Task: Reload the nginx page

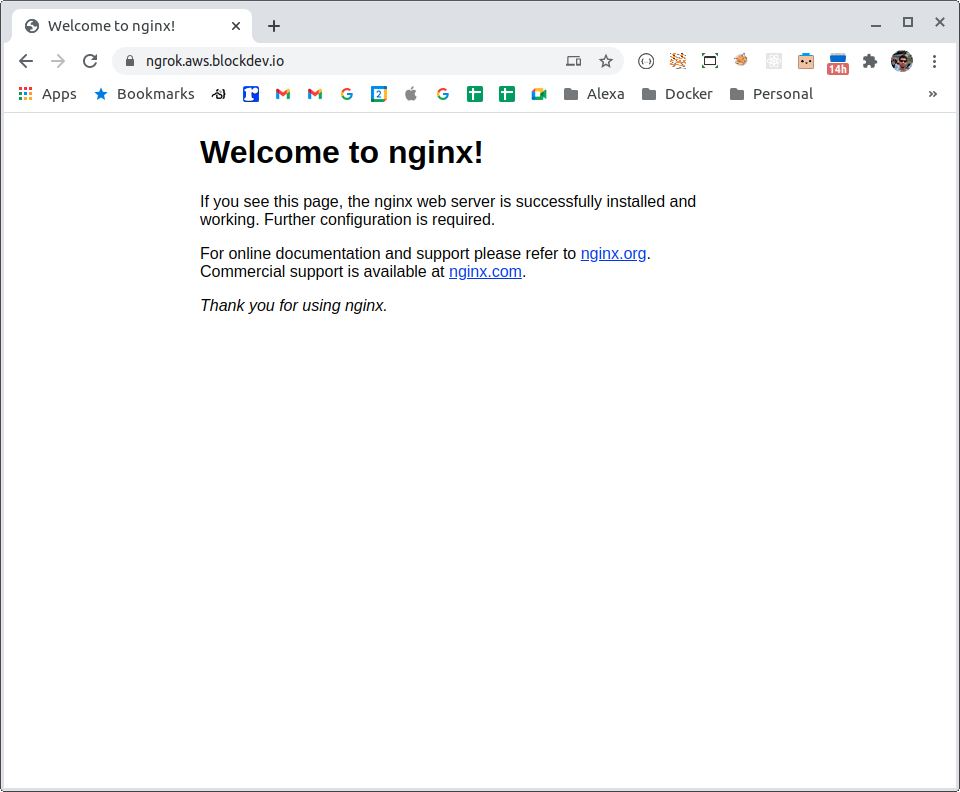Action: tap(90, 61)
